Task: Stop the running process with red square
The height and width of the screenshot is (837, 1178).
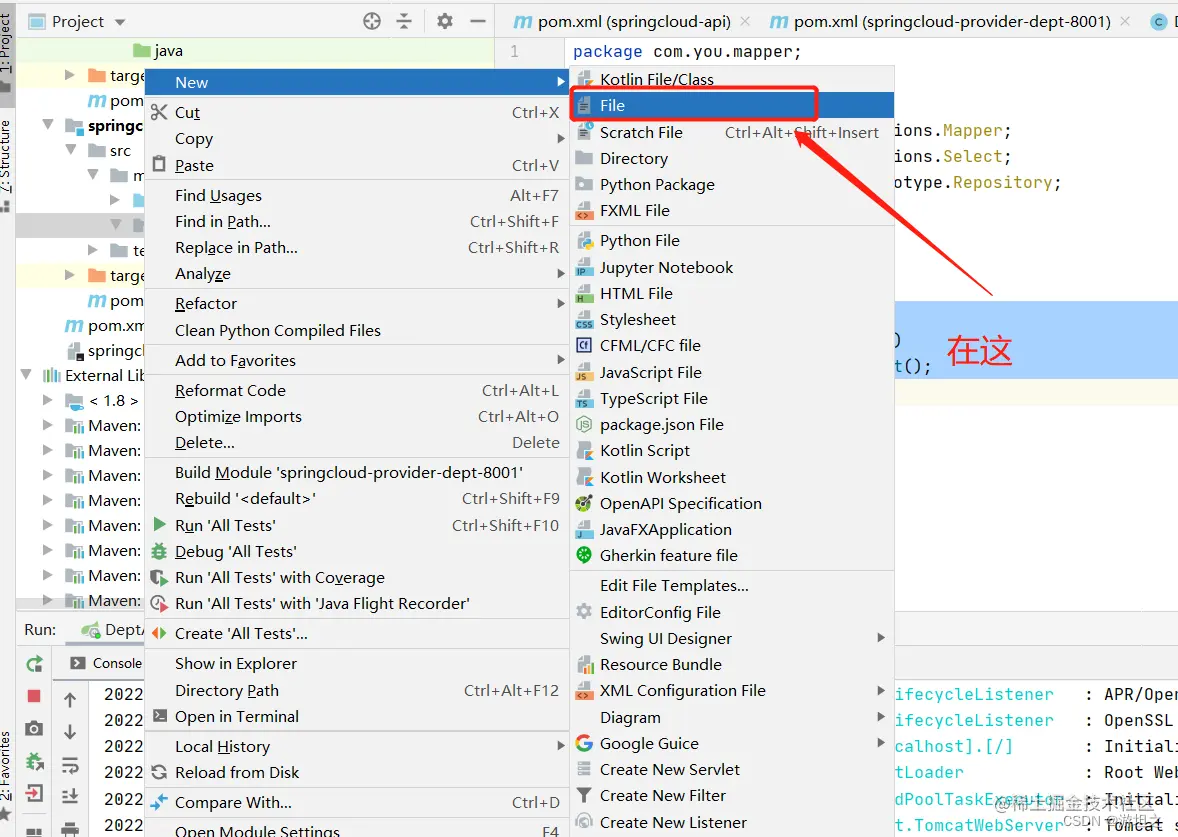Action: [x=34, y=696]
